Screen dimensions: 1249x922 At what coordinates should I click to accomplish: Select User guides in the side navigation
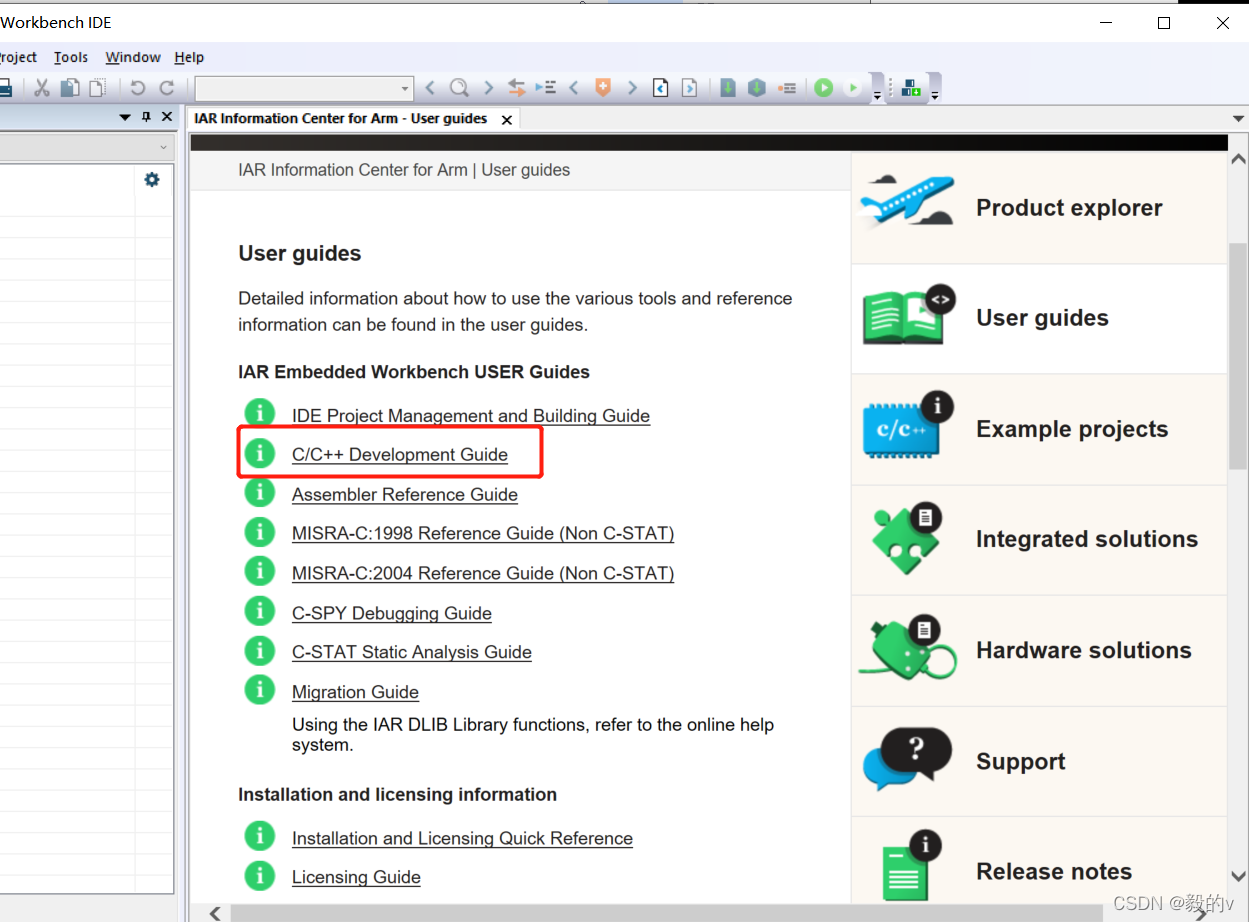click(1039, 319)
